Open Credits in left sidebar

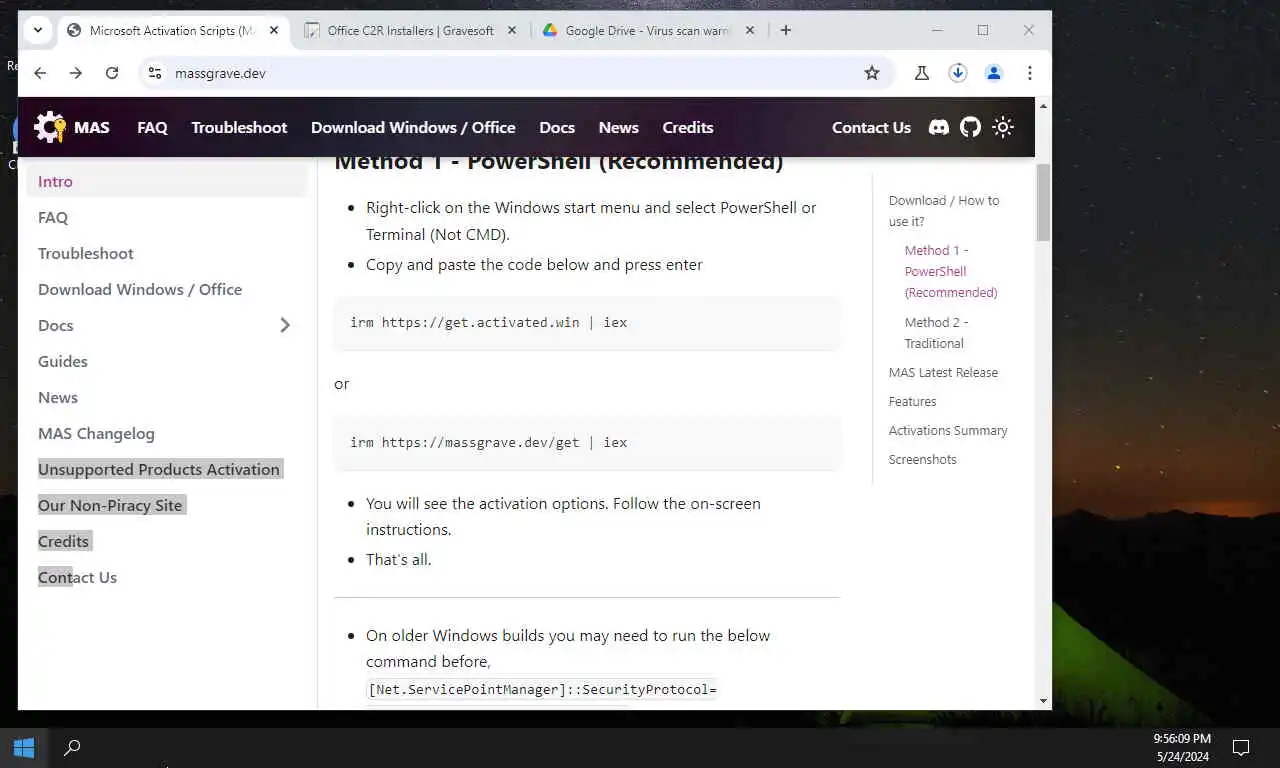(63, 541)
